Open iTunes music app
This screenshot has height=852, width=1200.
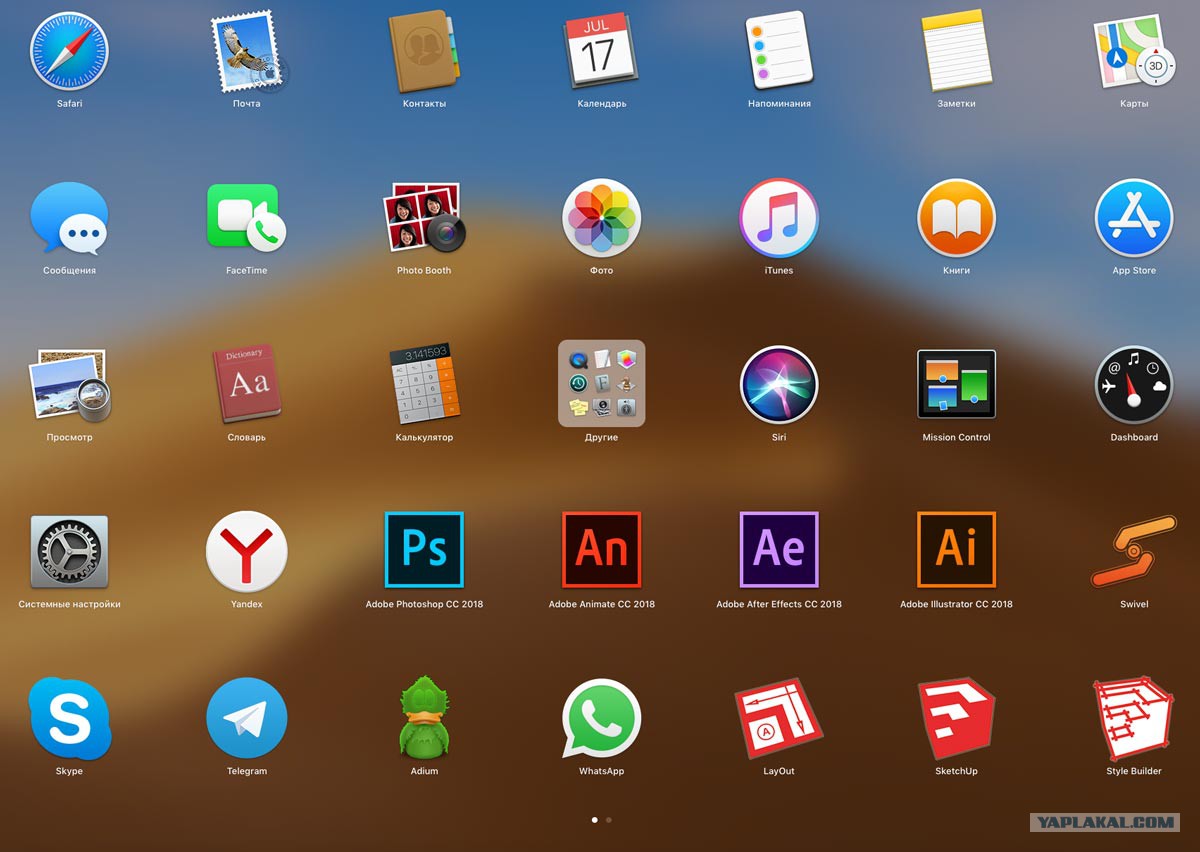pos(779,218)
